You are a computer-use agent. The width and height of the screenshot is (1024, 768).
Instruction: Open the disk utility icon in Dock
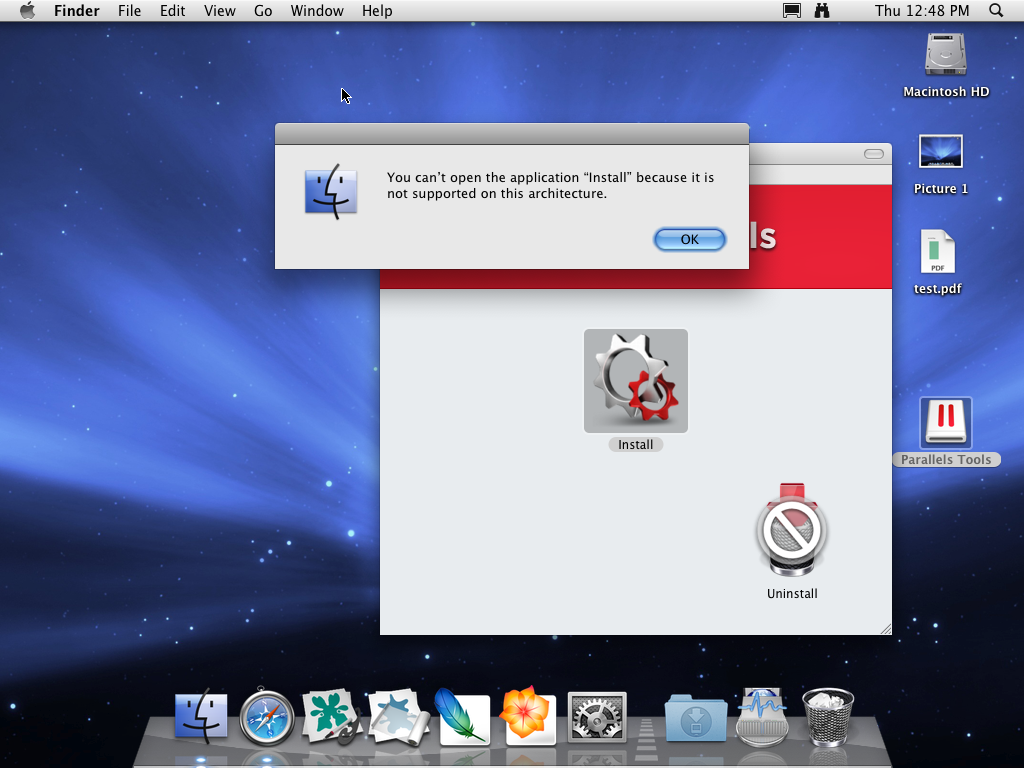[762, 716]
